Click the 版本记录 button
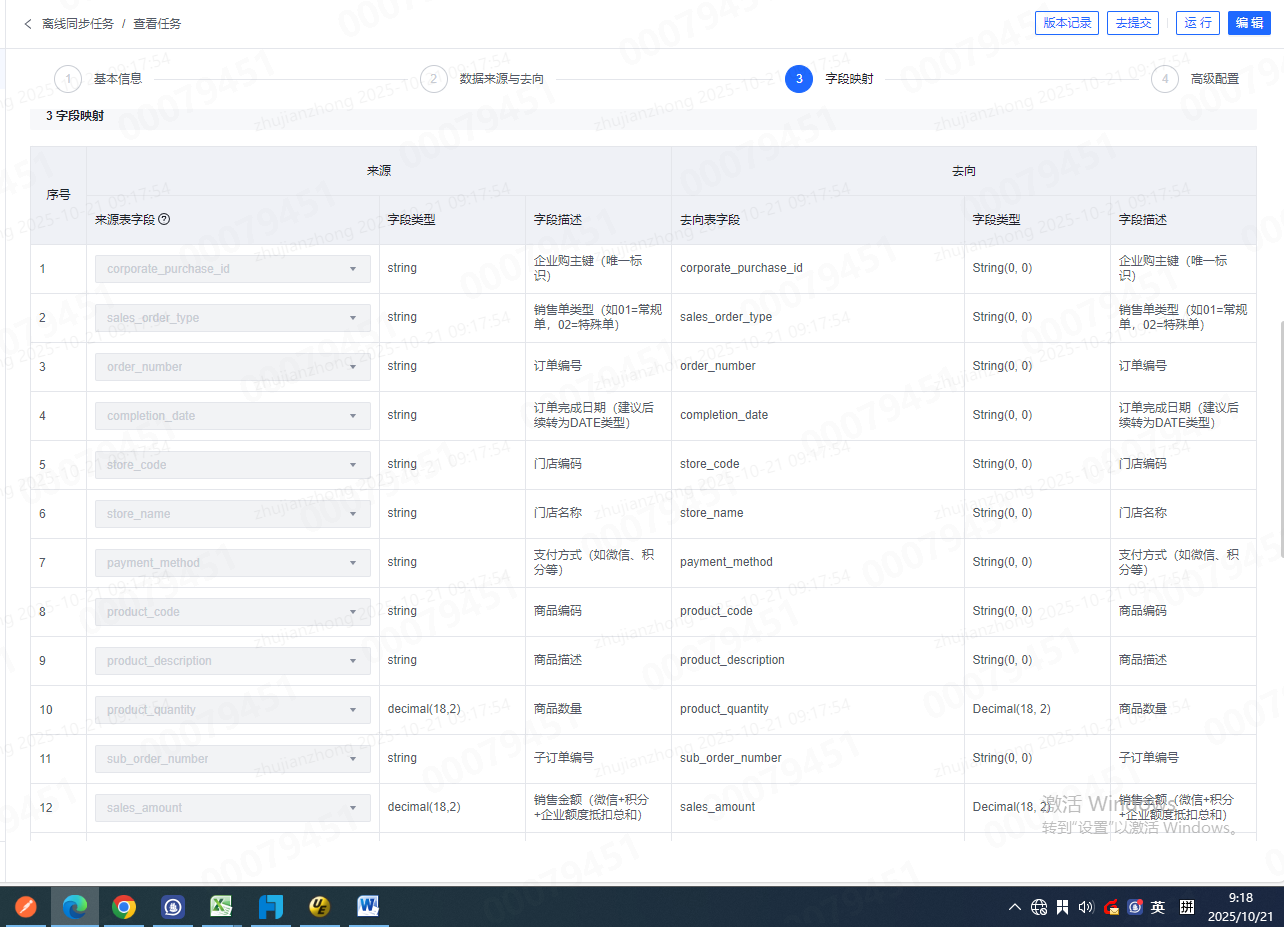This screenshot has height=927, width=1284. pyautogui.click(x=1066, y=23)
